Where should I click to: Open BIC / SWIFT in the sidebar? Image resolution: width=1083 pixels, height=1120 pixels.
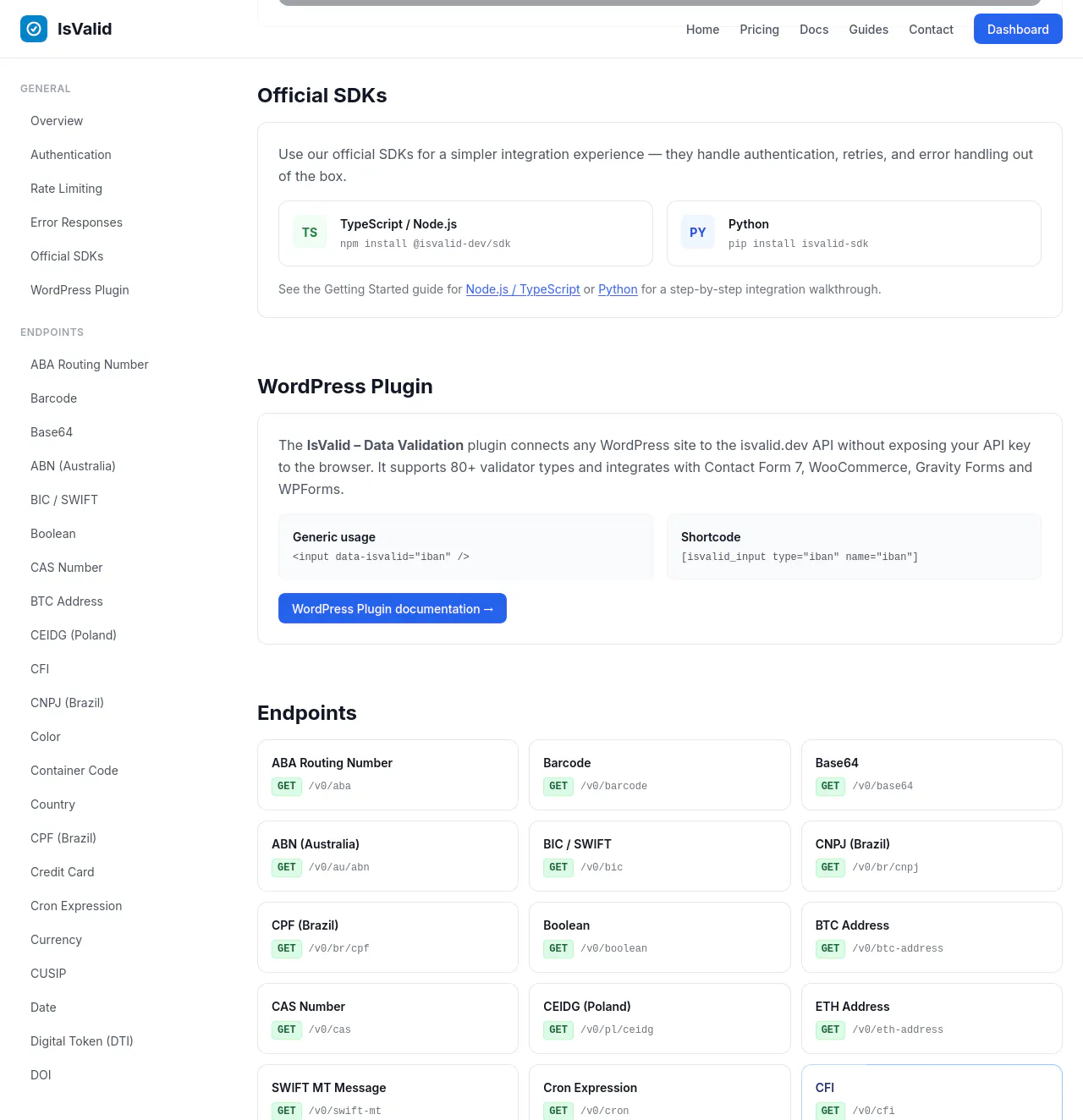(64, 500)
